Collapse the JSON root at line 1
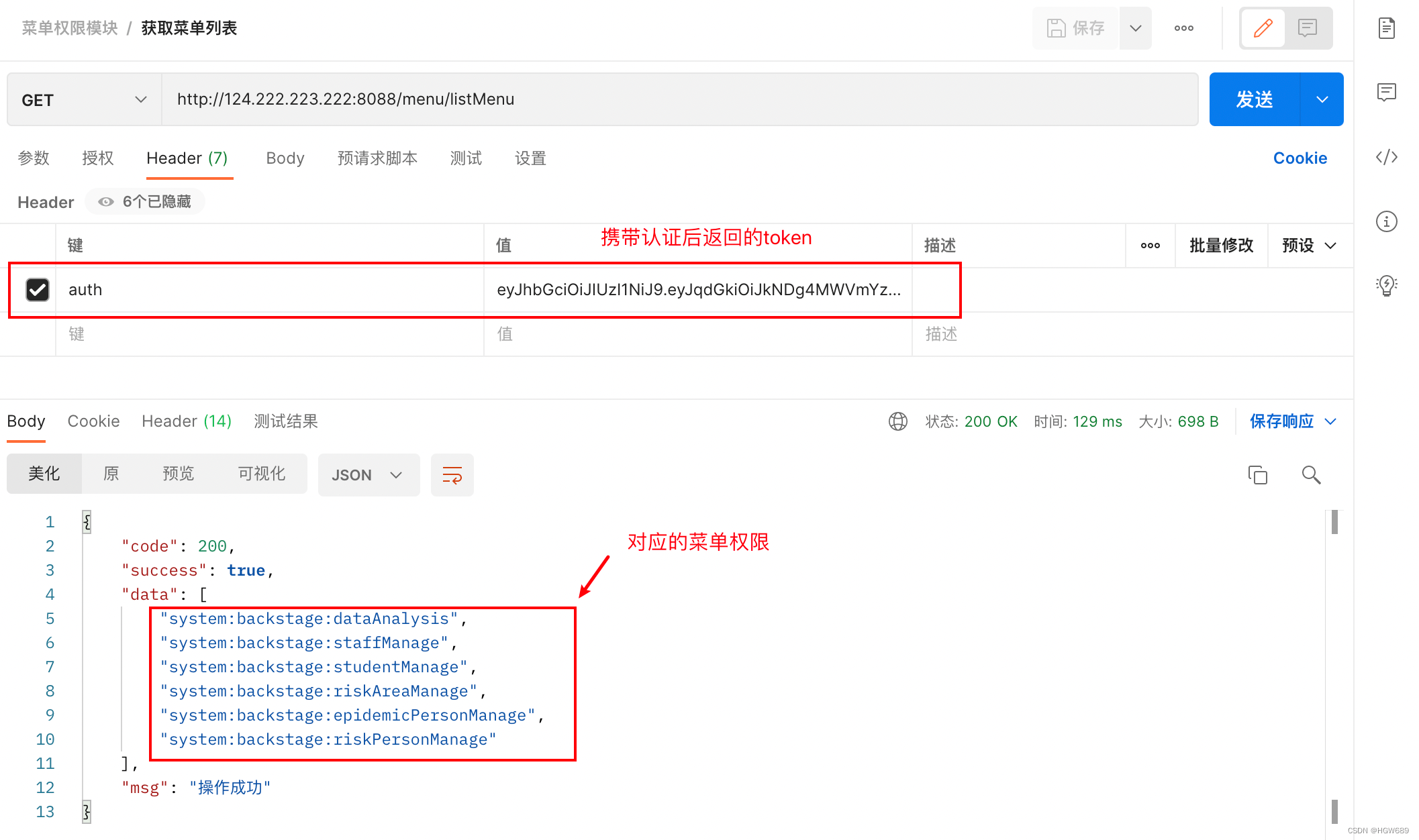 coord(87,522)
